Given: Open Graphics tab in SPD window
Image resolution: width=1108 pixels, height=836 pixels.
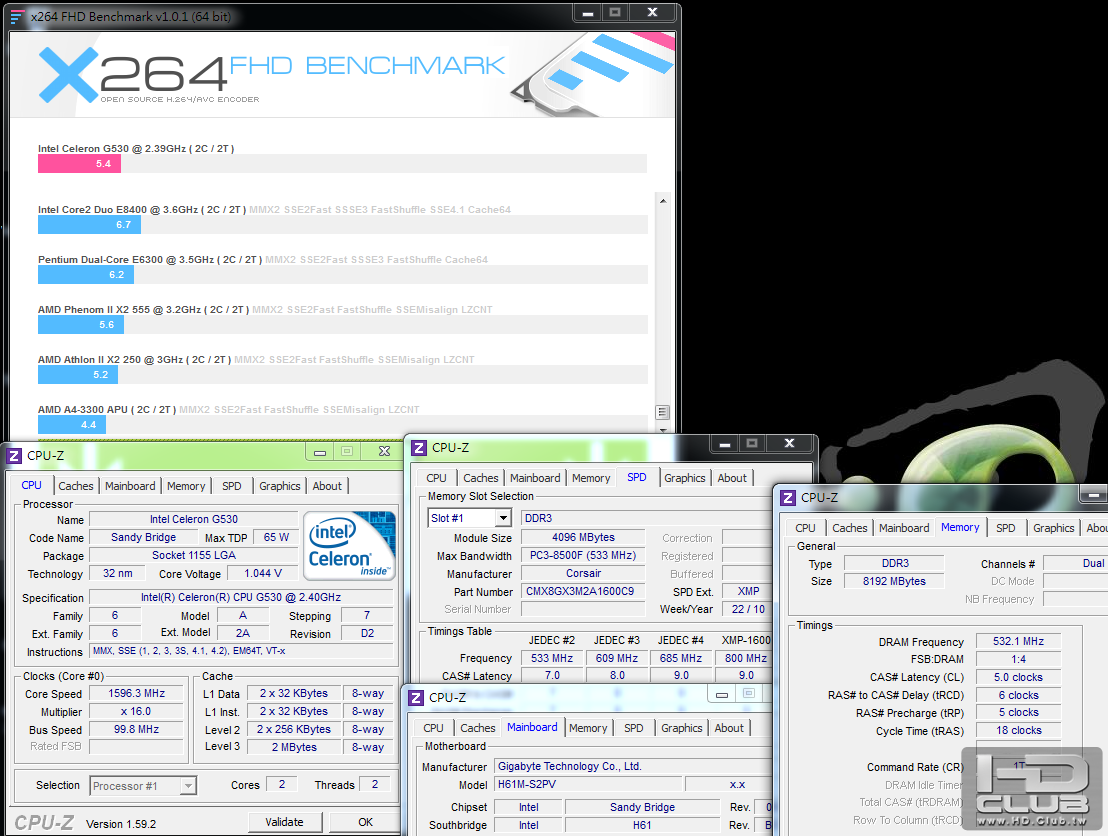Looking at the screenshot, I should 685,478.
